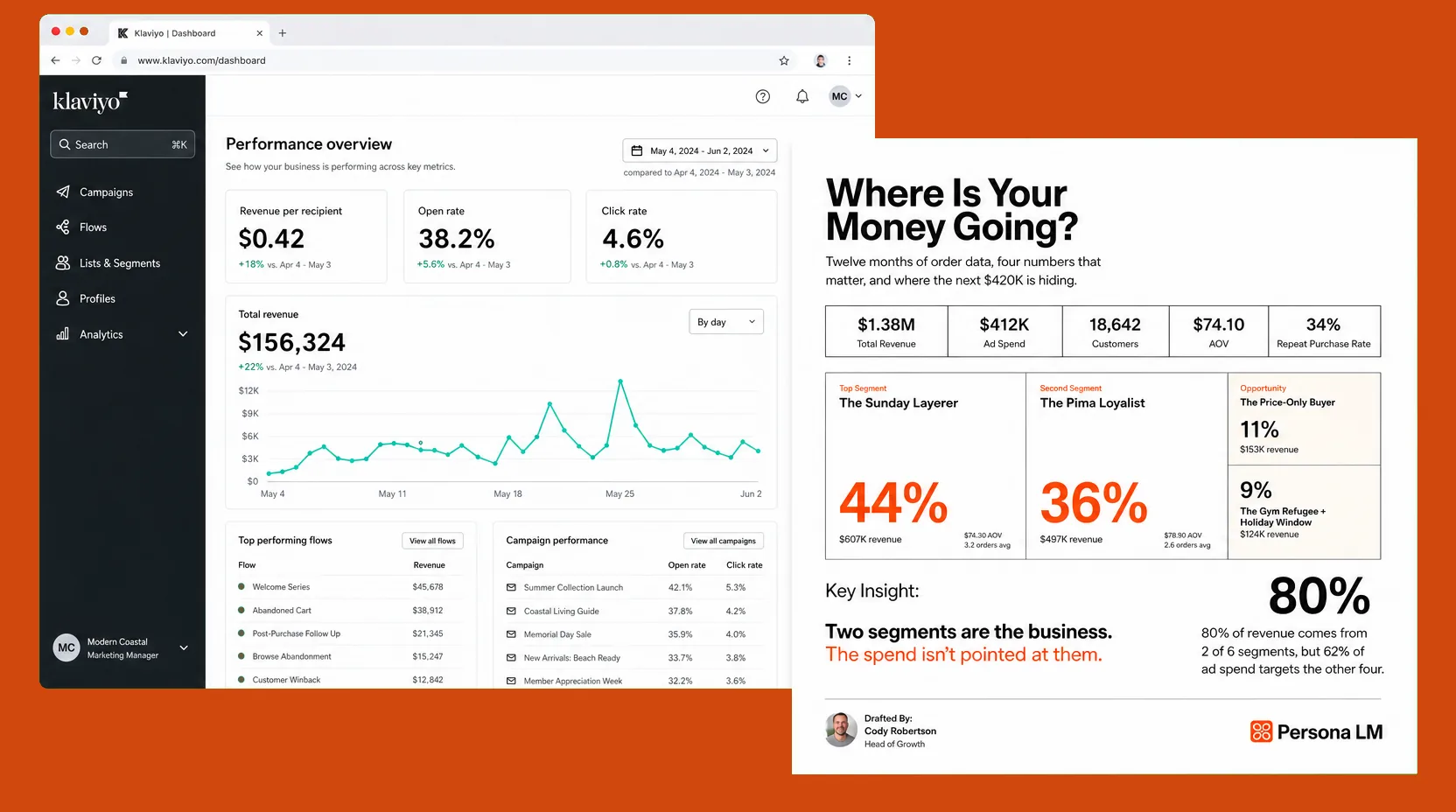The width and height of the screenshot is (1456, 812).
Task: Open Profiles in the sidebar
Action: pyautogui.click(x=97, y=298)
